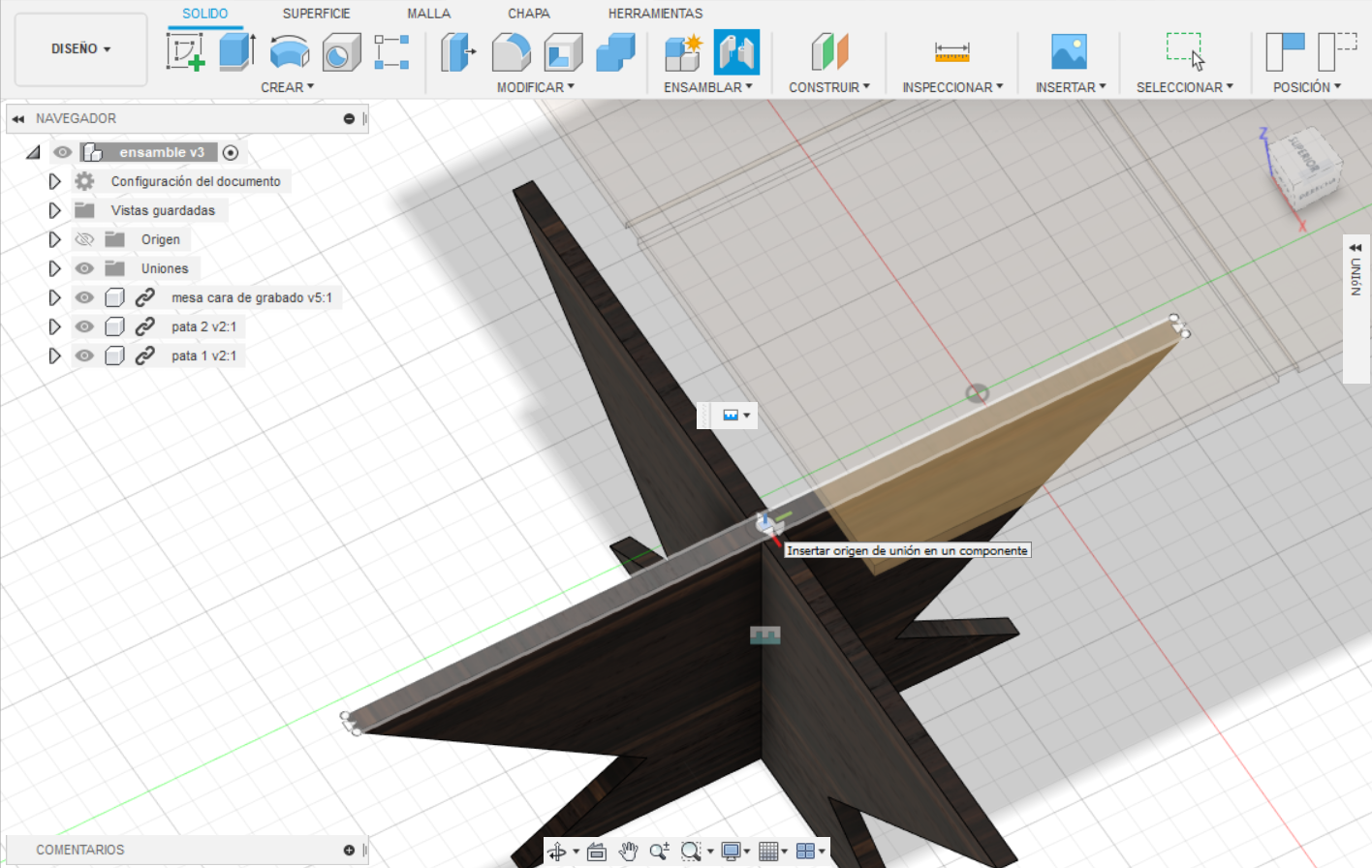
Task: Open the INSERTAR dropdown menu
Action: click(x=1071, y=87)
